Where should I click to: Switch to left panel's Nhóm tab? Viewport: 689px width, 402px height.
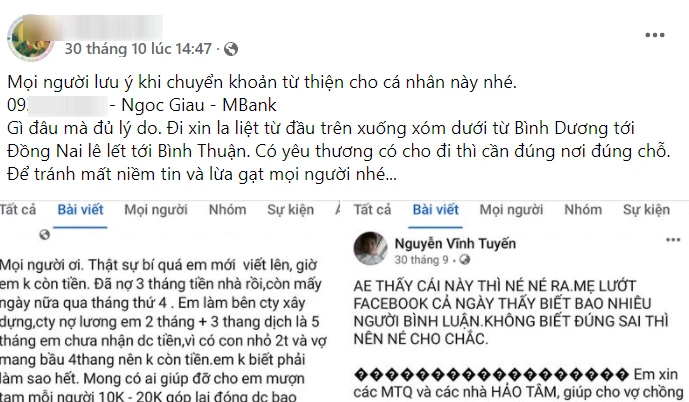(227, 210)
